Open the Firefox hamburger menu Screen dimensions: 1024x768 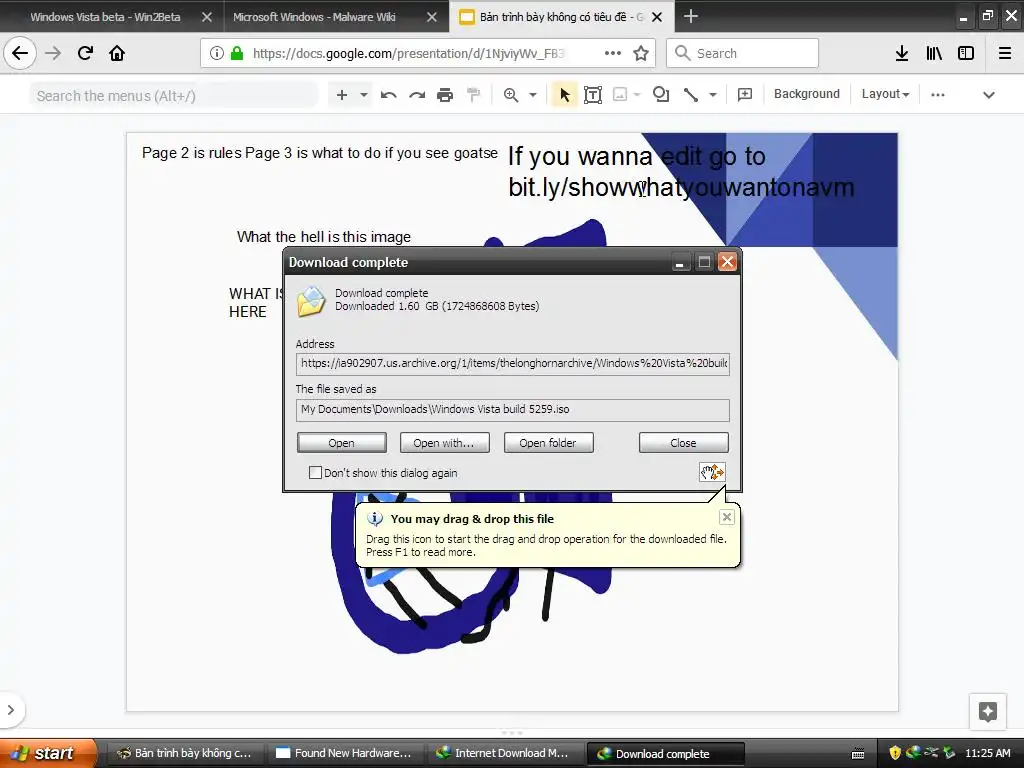point(1005,53)
